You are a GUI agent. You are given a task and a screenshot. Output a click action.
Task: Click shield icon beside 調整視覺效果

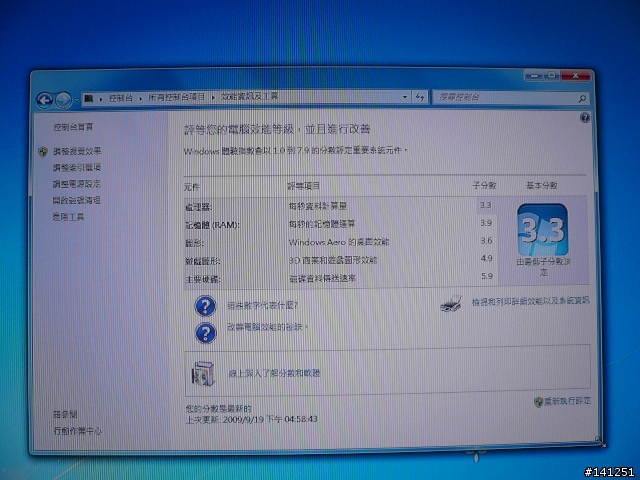[43, 152]
